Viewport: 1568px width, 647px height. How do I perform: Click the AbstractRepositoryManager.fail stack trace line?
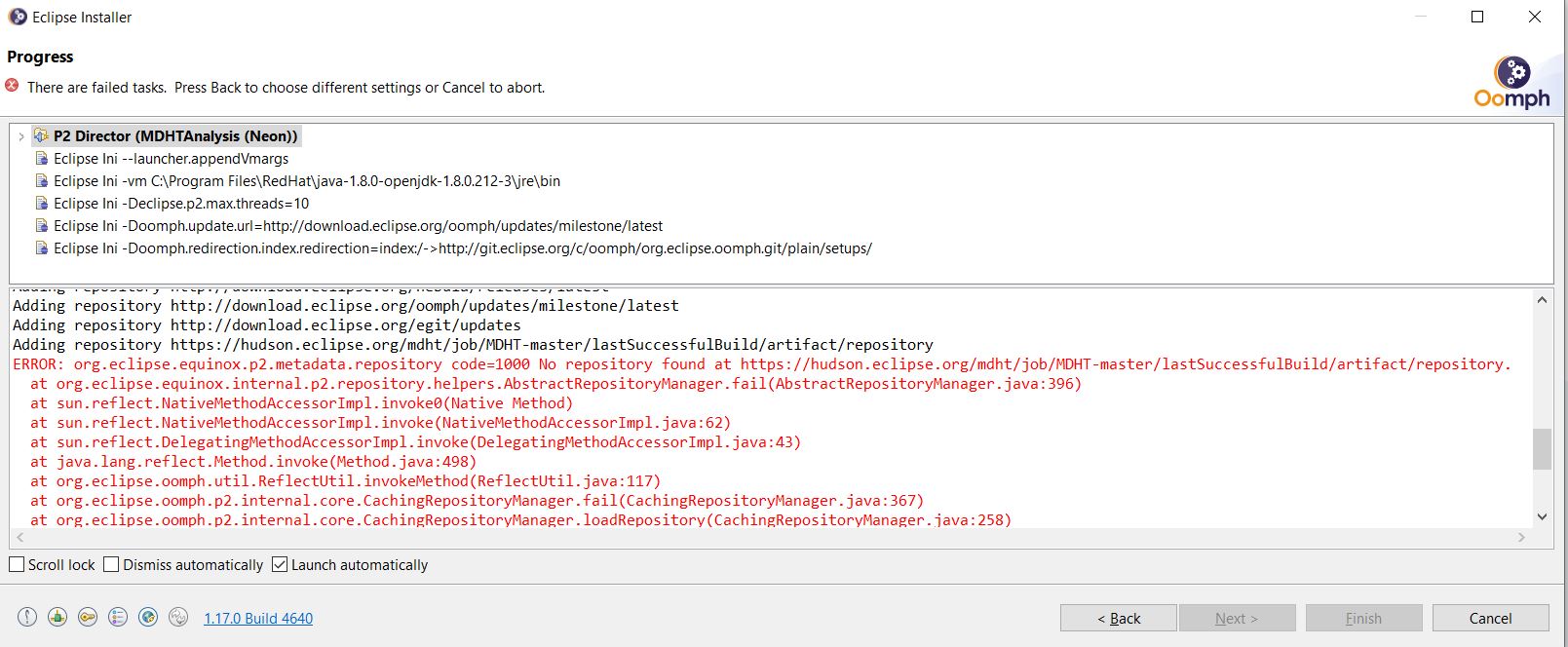coord(555,383)
